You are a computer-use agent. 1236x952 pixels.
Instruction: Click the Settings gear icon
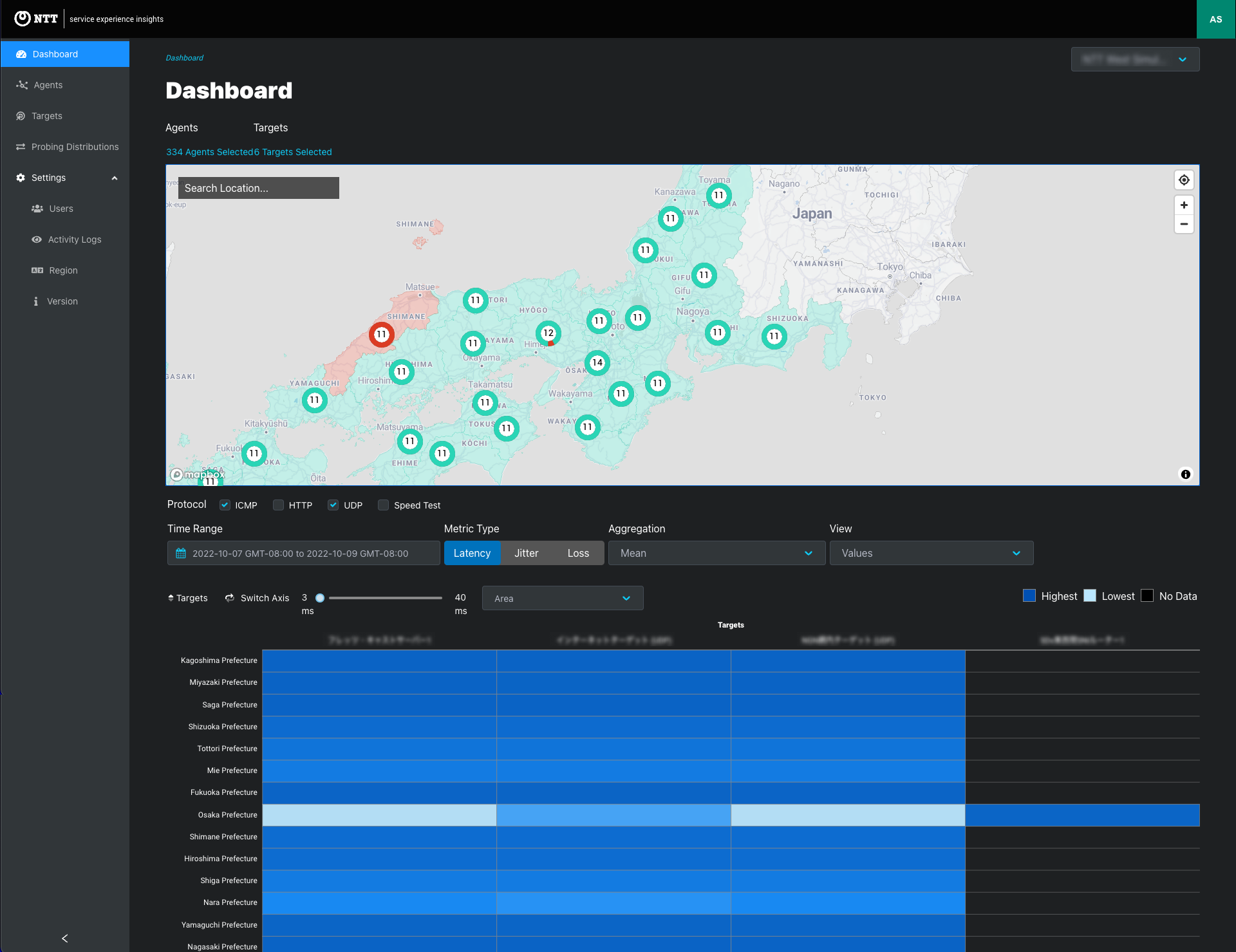(21, 178)
